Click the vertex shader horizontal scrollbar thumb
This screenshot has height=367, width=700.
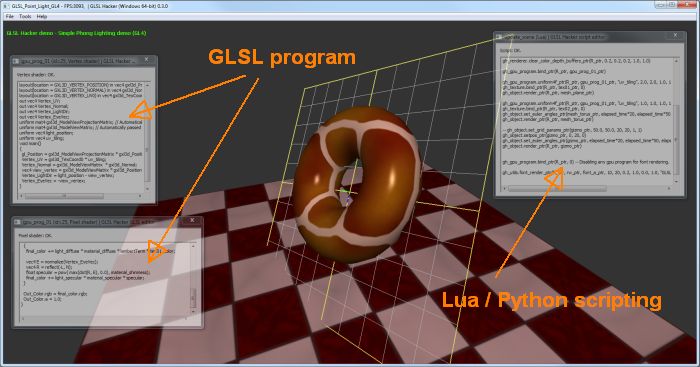click(64, 196)
